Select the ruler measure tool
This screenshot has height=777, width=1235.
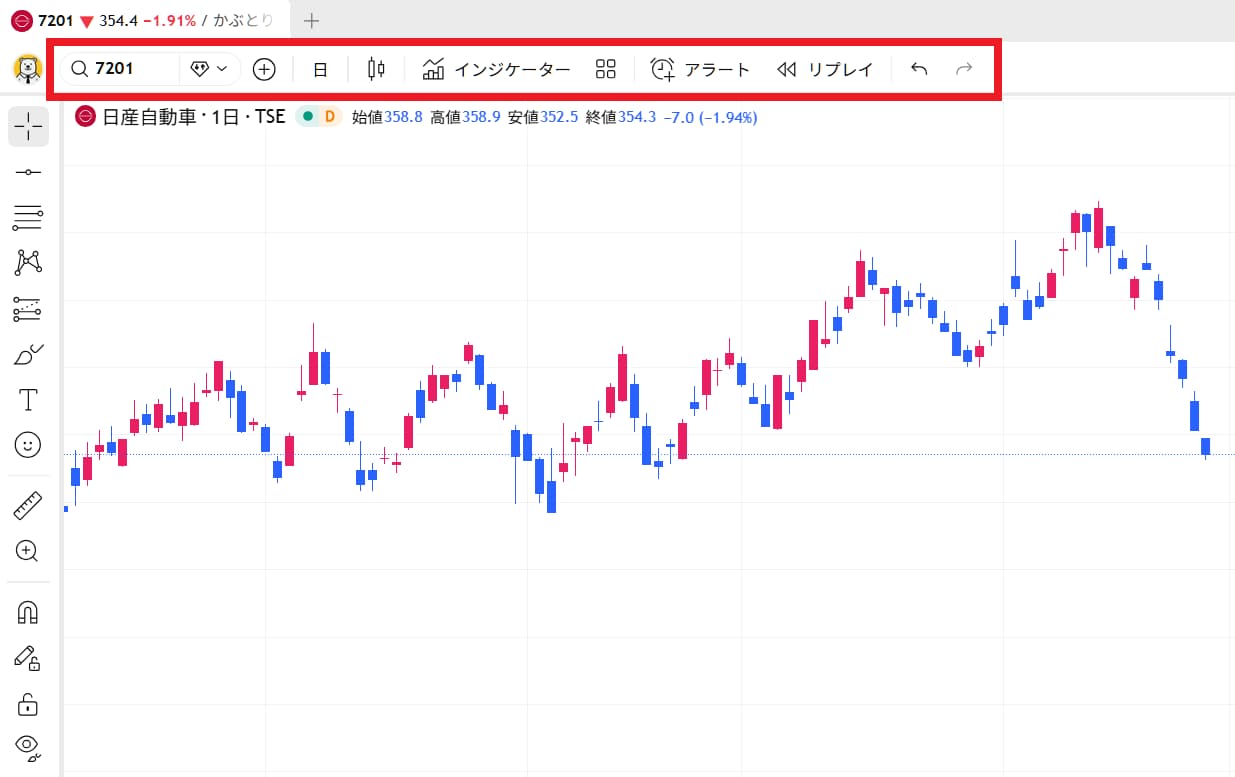click(28, 506)
